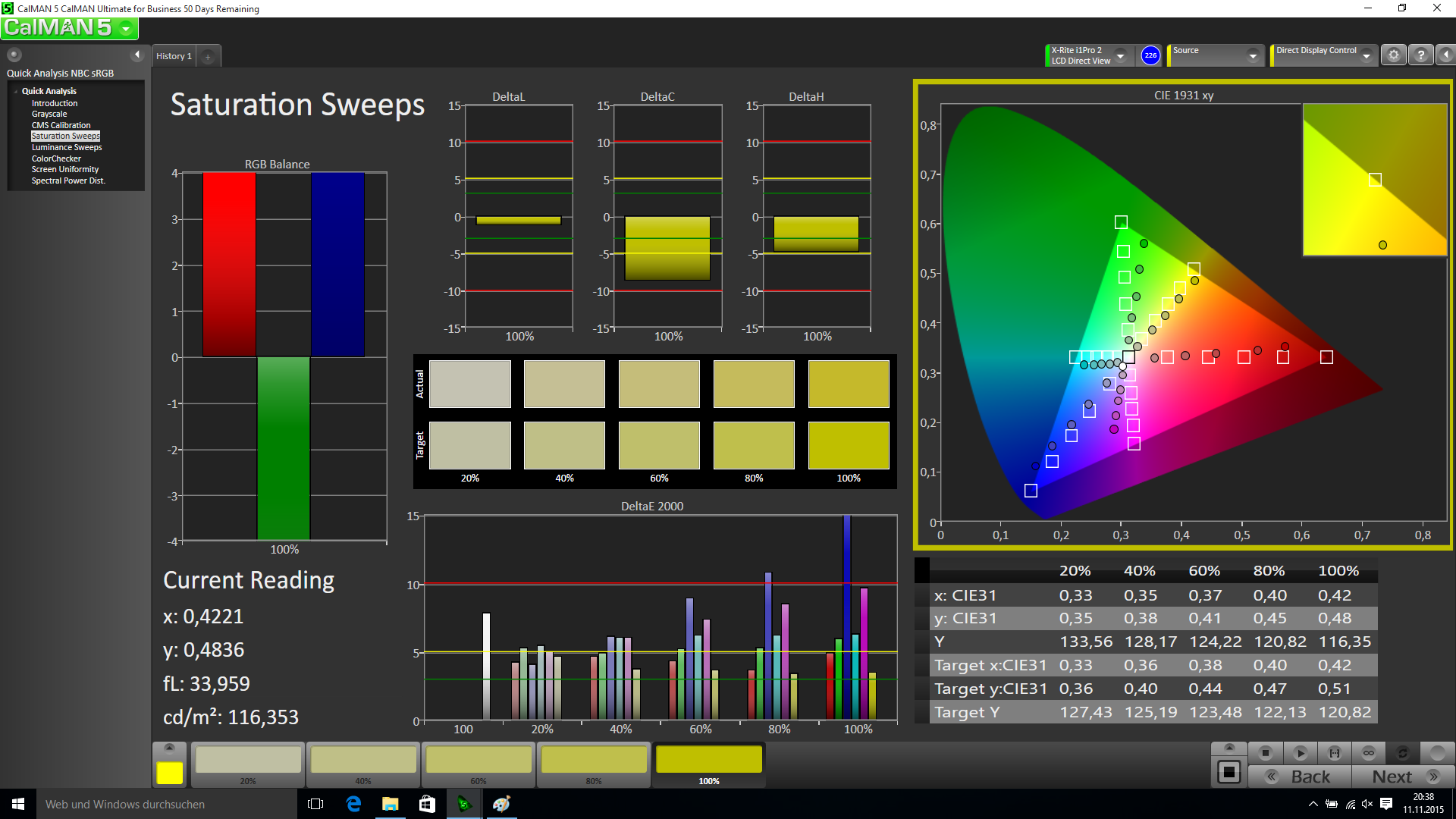Screen dimensions: 1456x819
Task: Click the DeltaE 2000 chart title
Action: [652, 506]
